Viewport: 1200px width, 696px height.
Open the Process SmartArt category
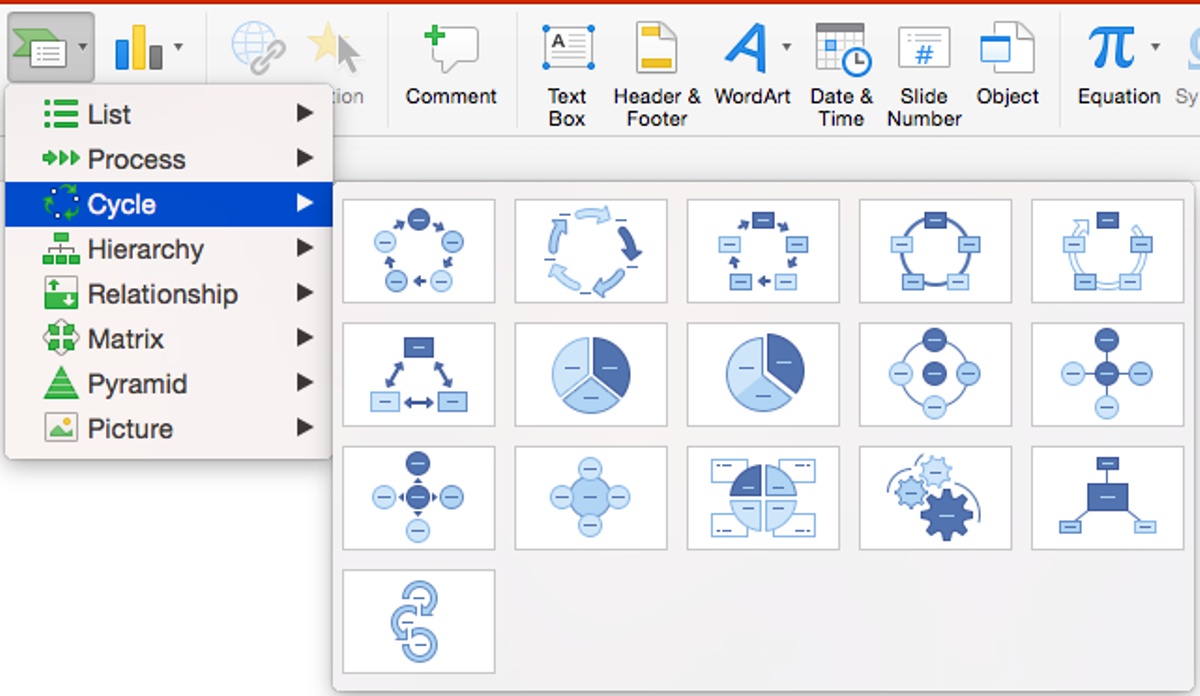click(168, 159)
